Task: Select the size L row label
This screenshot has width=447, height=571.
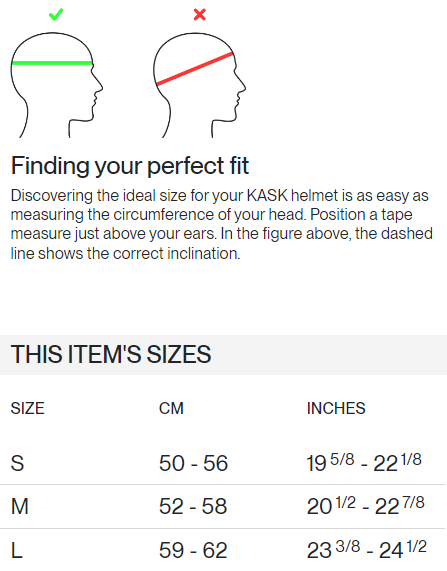Action: click(x=17, y=550)
